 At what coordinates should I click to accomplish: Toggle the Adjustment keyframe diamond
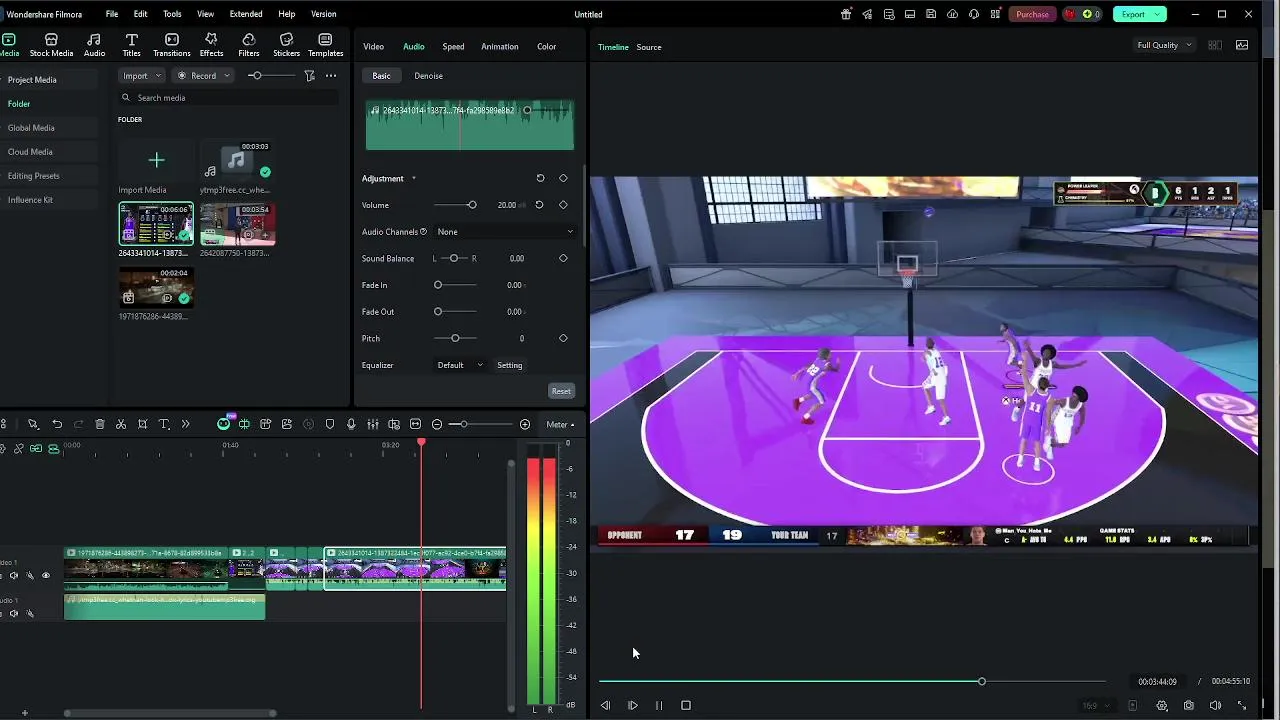563,178
